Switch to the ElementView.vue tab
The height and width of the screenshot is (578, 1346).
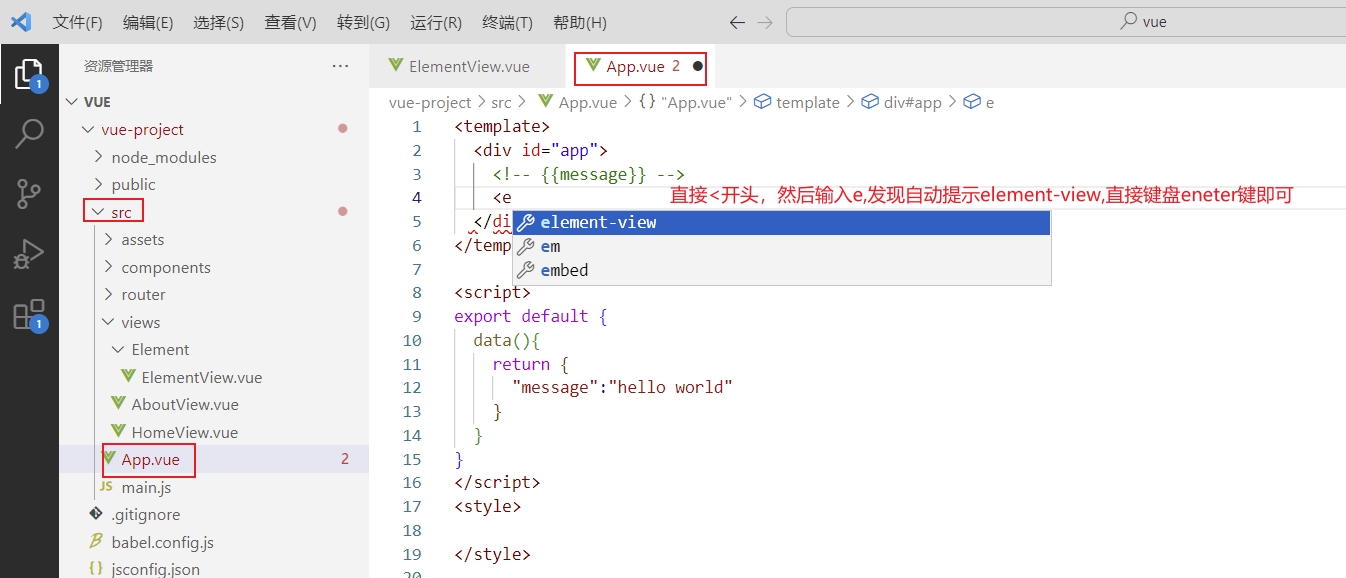pos(468,66)
